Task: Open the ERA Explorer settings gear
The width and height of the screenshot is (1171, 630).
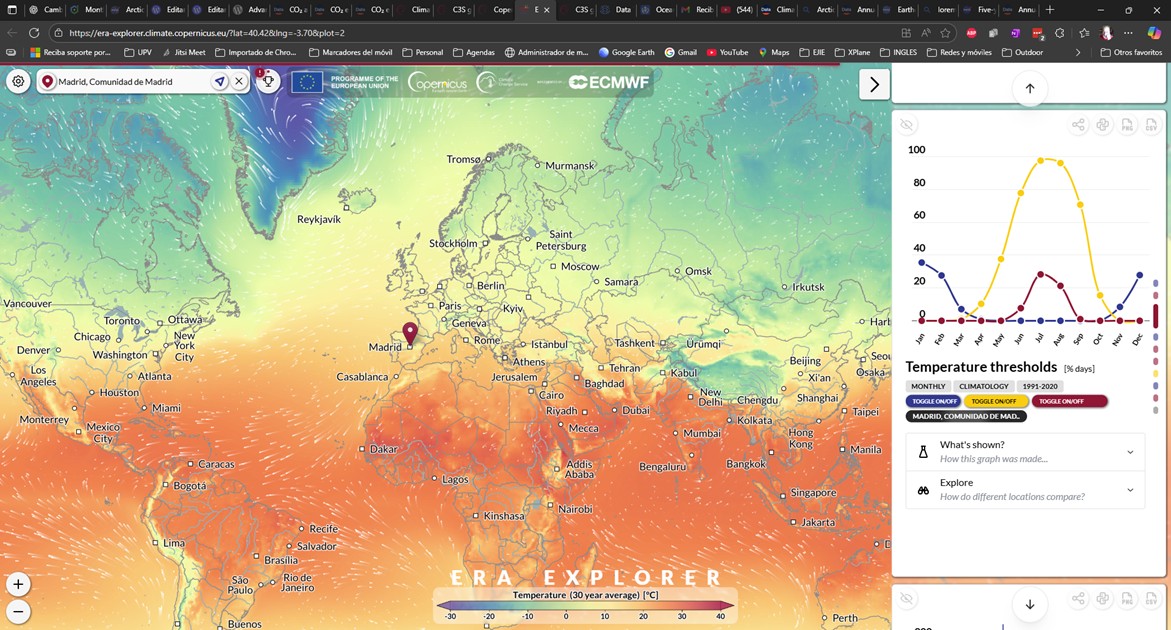Action: [18, 83]
